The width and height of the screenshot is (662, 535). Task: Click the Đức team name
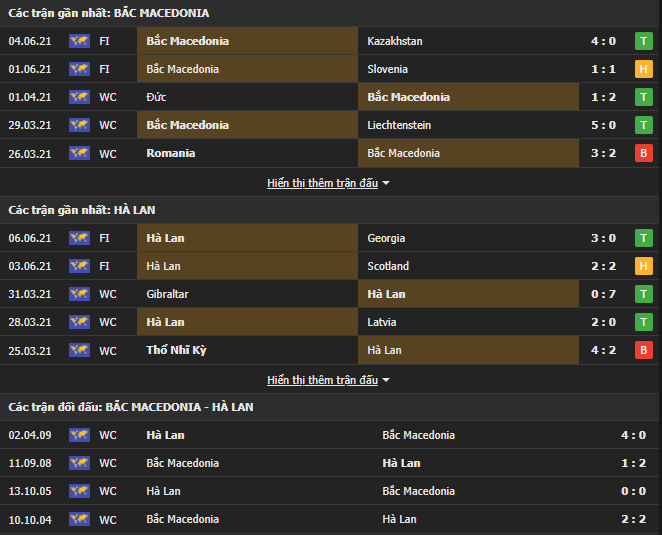pyautogui.click(x=156, y=97)
